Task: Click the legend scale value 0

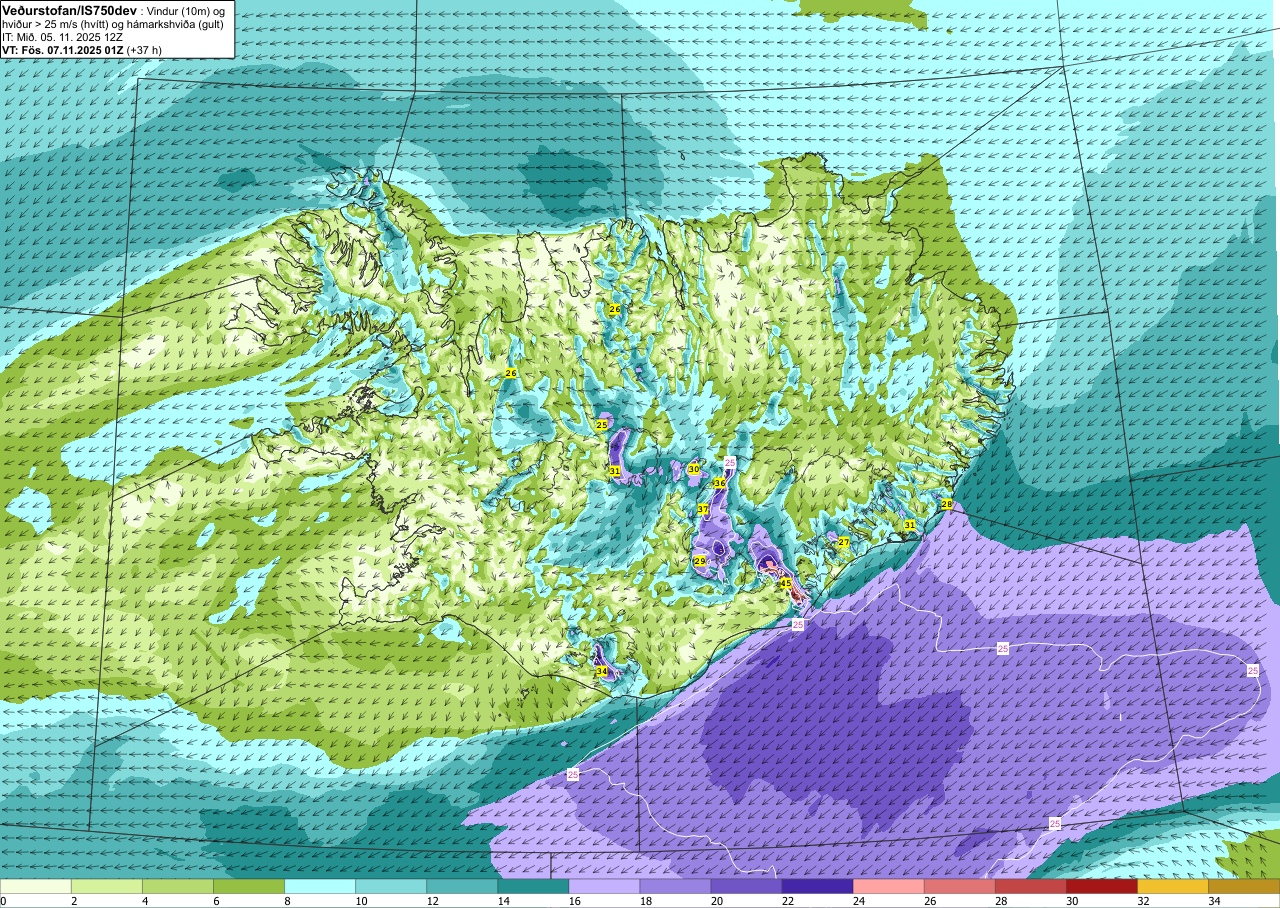Action: point(4,901)
